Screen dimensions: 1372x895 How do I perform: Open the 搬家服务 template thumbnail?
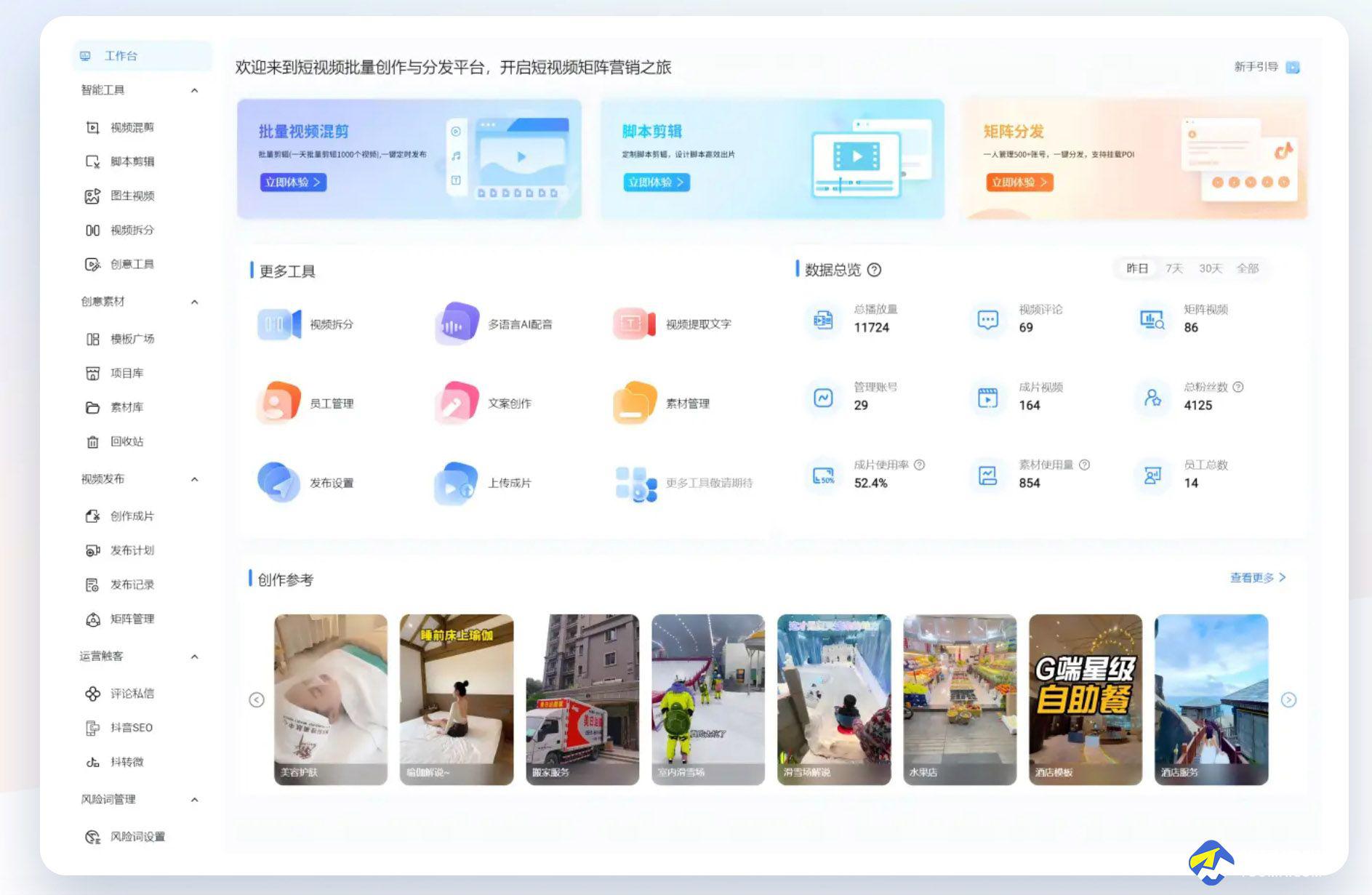(582, 699)
